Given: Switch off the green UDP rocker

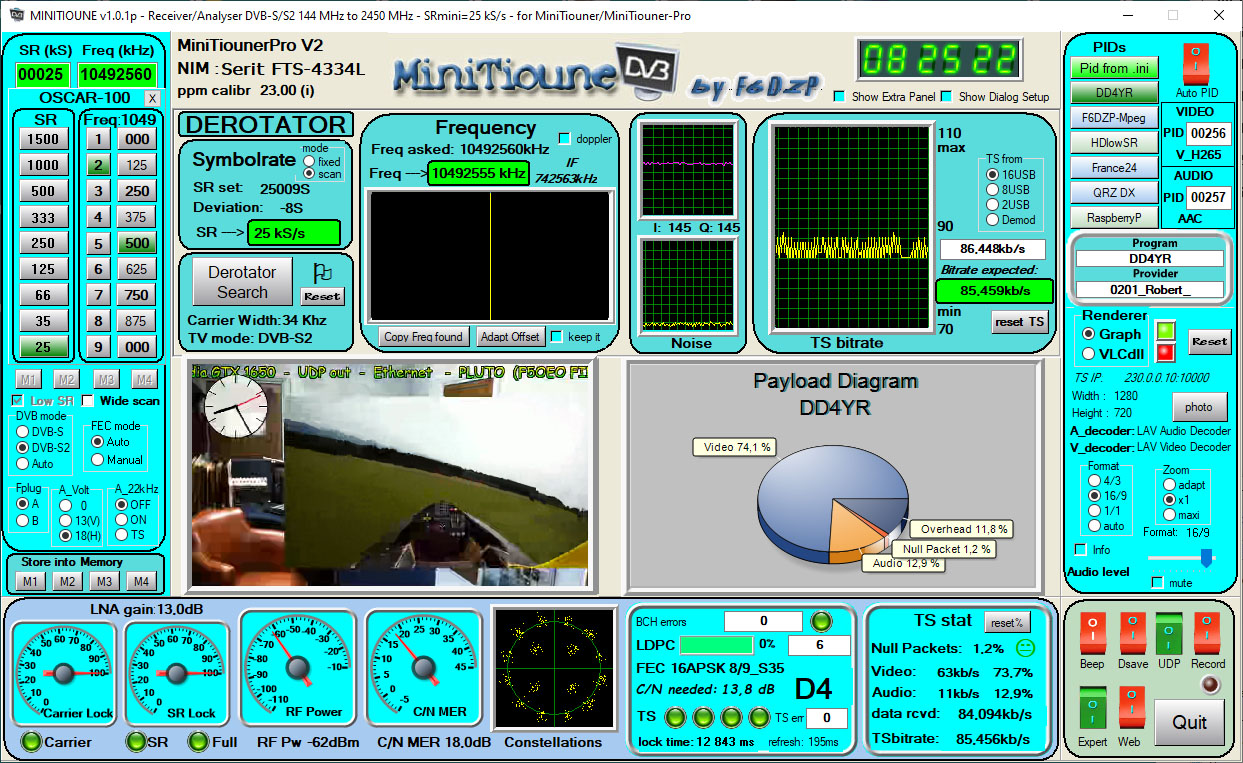Looking at the screenshot, I should [x=1169, y=634].
